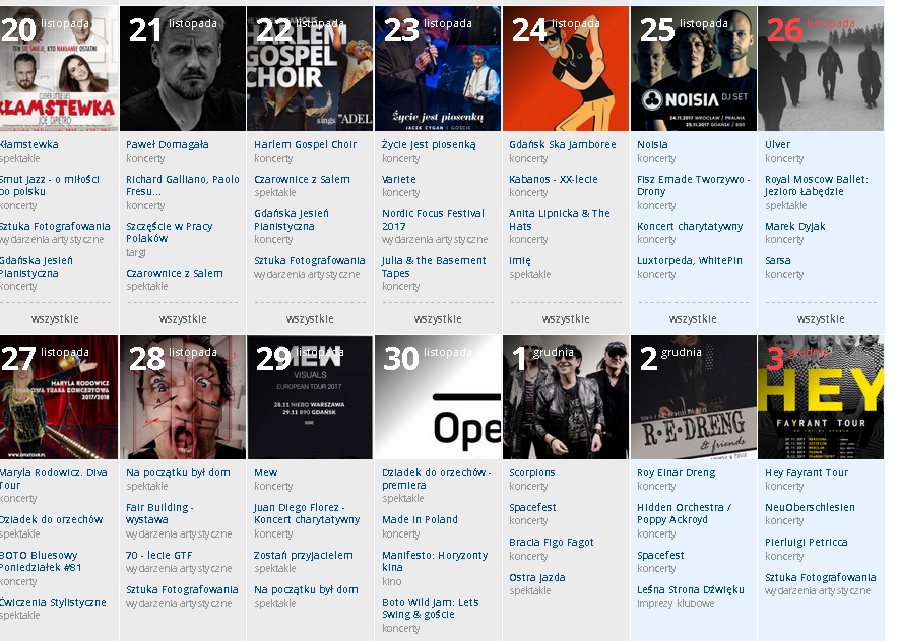Click Sztuka Fotografowania under 3 grudnia

click(820, 577)
